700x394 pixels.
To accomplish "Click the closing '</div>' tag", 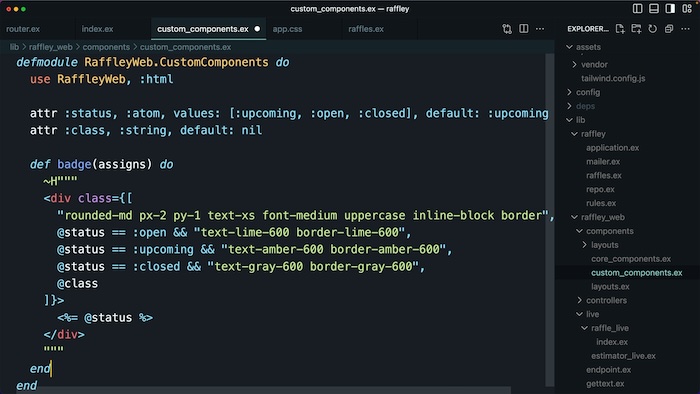I will tap(64, 335).
